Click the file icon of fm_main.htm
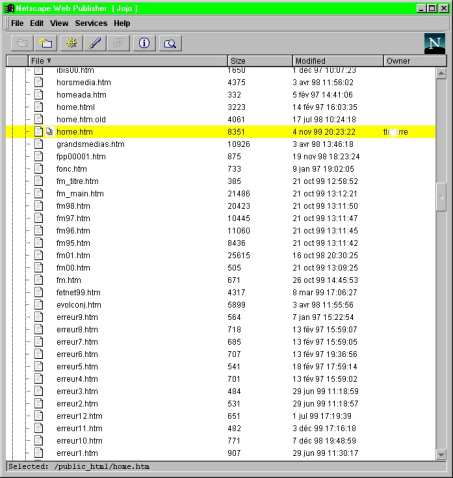 pyautogui.click(x=39, y=193)
